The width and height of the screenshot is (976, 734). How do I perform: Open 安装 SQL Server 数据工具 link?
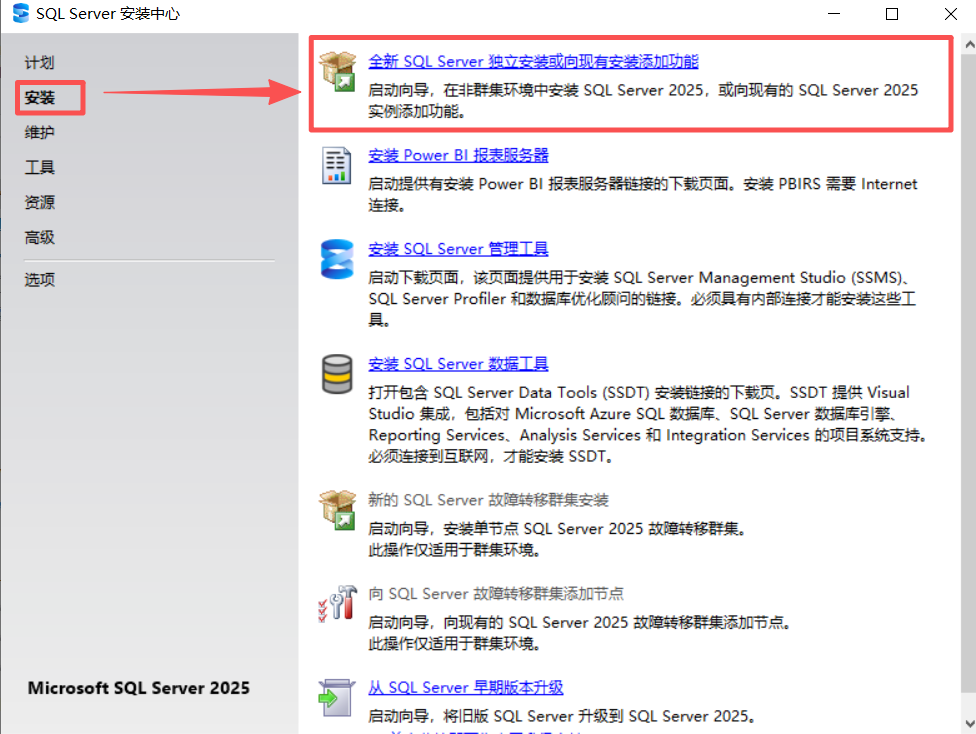tap(458, 364)
